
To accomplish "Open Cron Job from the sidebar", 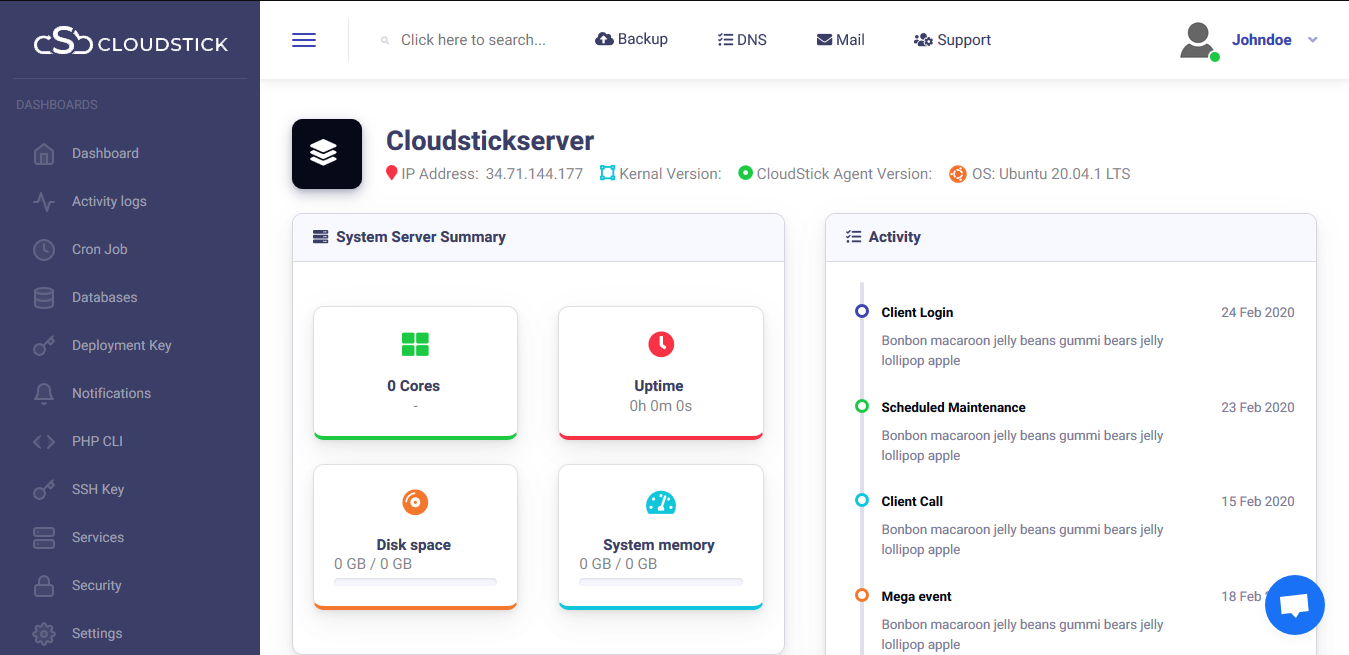I will [x=100, y=249].
